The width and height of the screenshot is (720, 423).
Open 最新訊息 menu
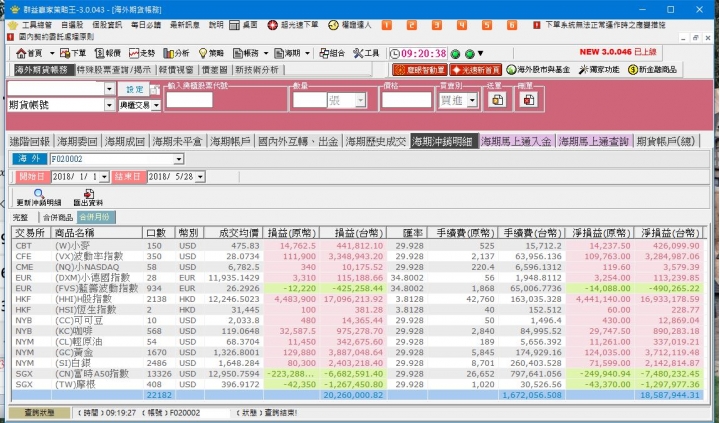[x=185, y=25]
